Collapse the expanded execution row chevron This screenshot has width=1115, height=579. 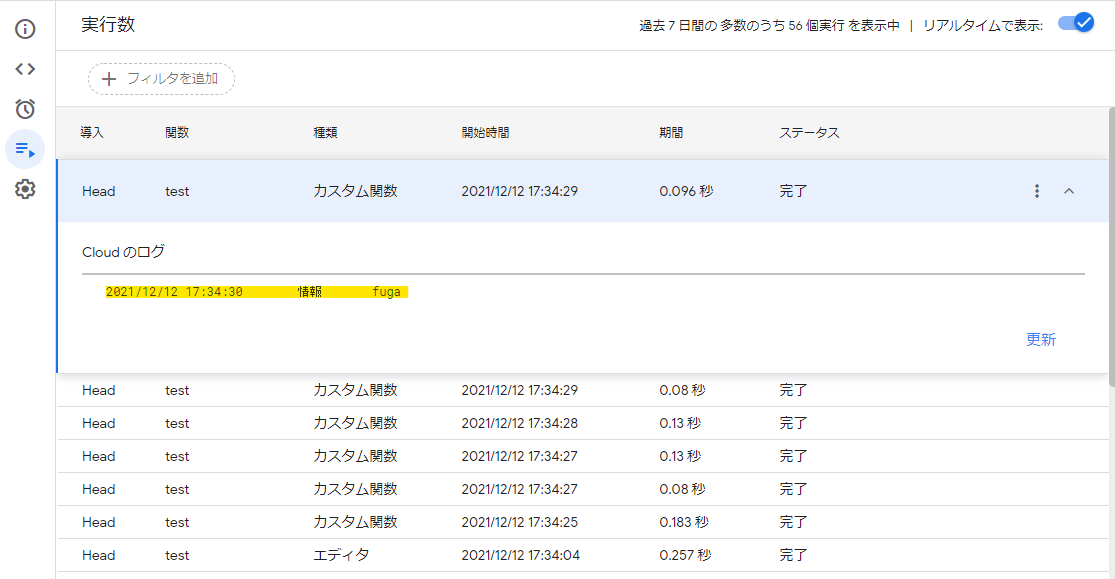pos(1069,191)
